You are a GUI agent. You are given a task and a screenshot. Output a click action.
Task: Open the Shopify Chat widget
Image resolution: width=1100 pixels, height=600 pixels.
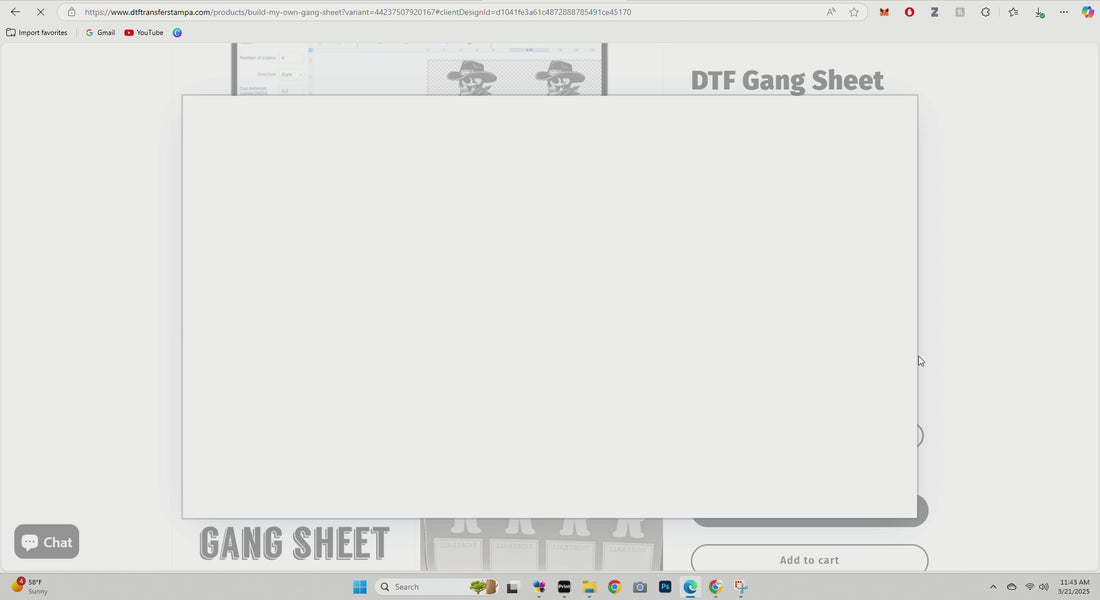click(47, 542)
